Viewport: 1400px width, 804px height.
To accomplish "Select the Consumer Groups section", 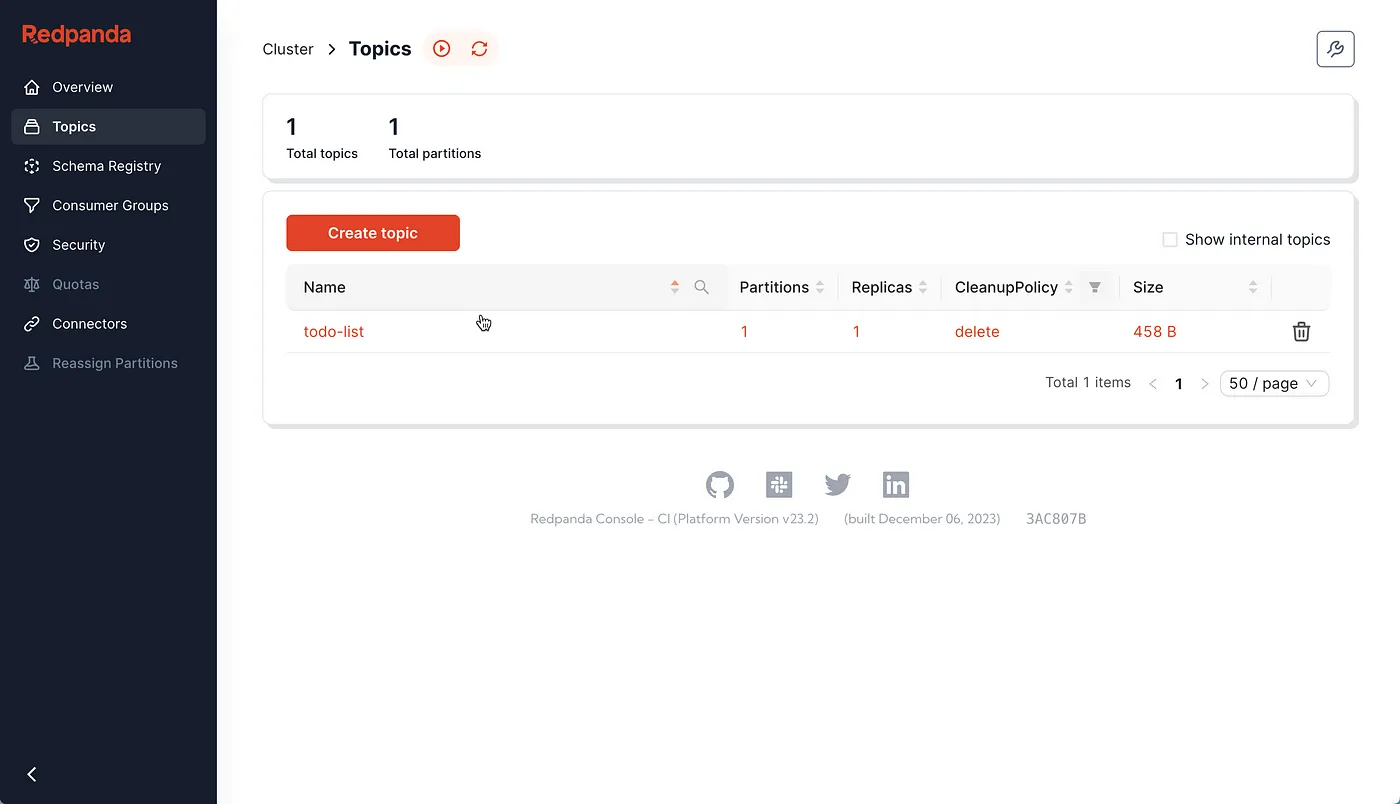I will [x=110, y=205].
